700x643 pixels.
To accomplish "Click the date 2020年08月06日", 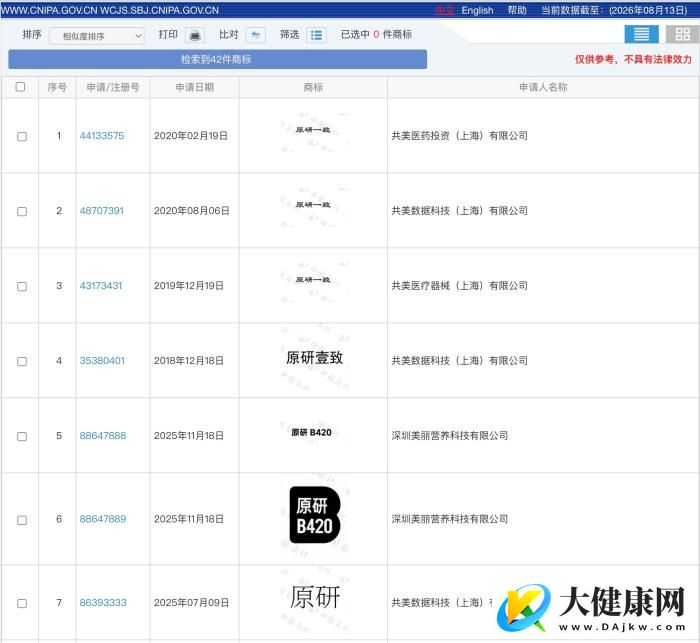I will (x=192, y=211).
